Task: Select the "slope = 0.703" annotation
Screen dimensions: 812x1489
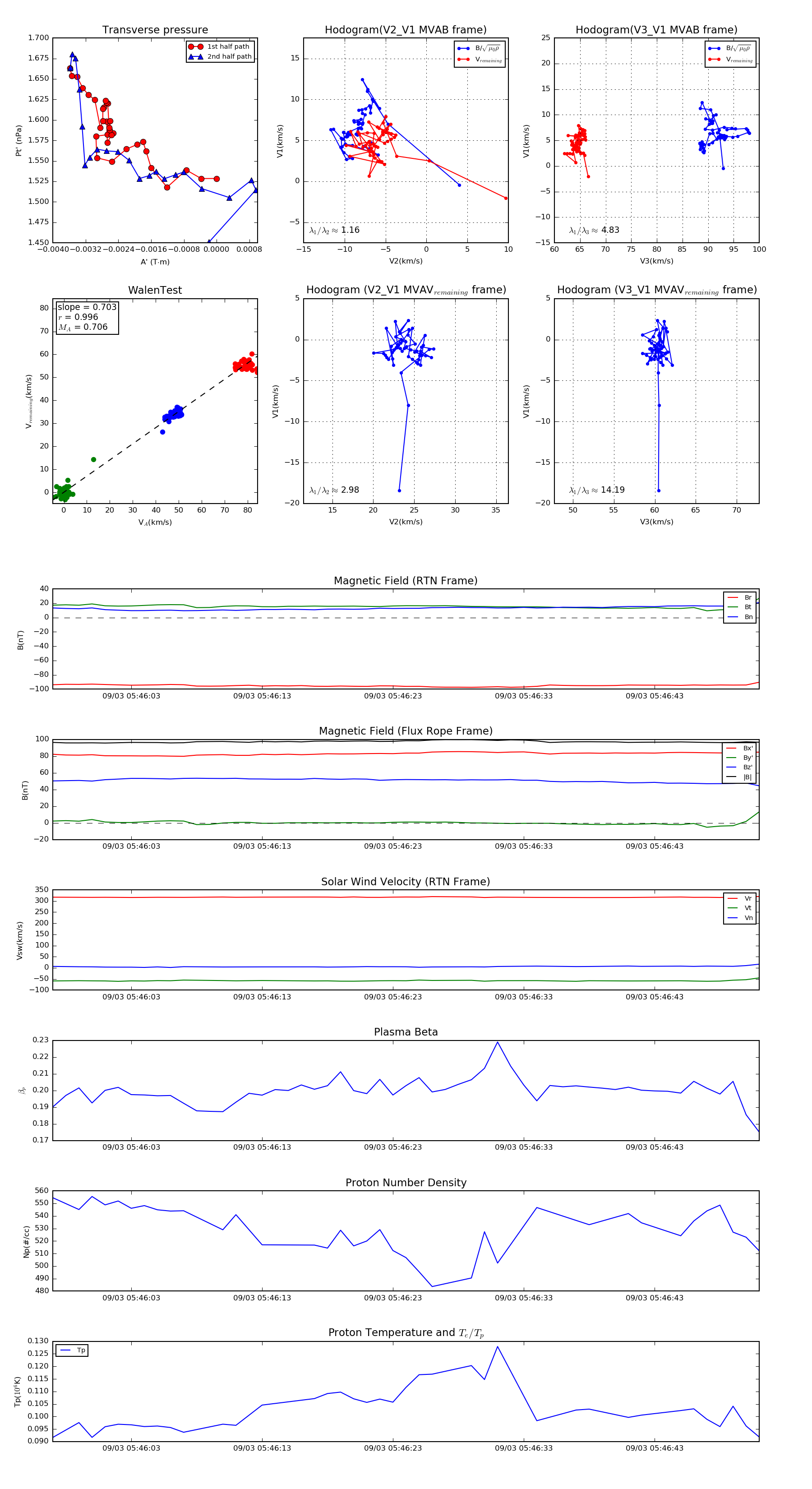Action: [87, 307]
